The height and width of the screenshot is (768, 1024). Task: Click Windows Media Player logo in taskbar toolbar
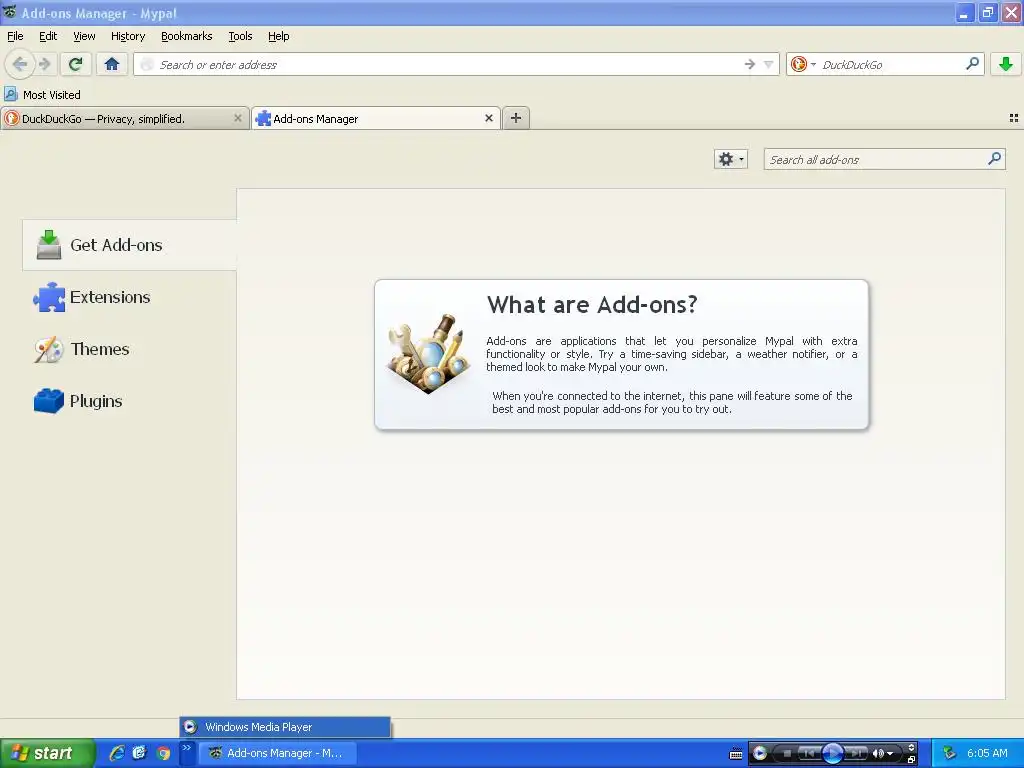pyautogui.click(x=760, y=753)
